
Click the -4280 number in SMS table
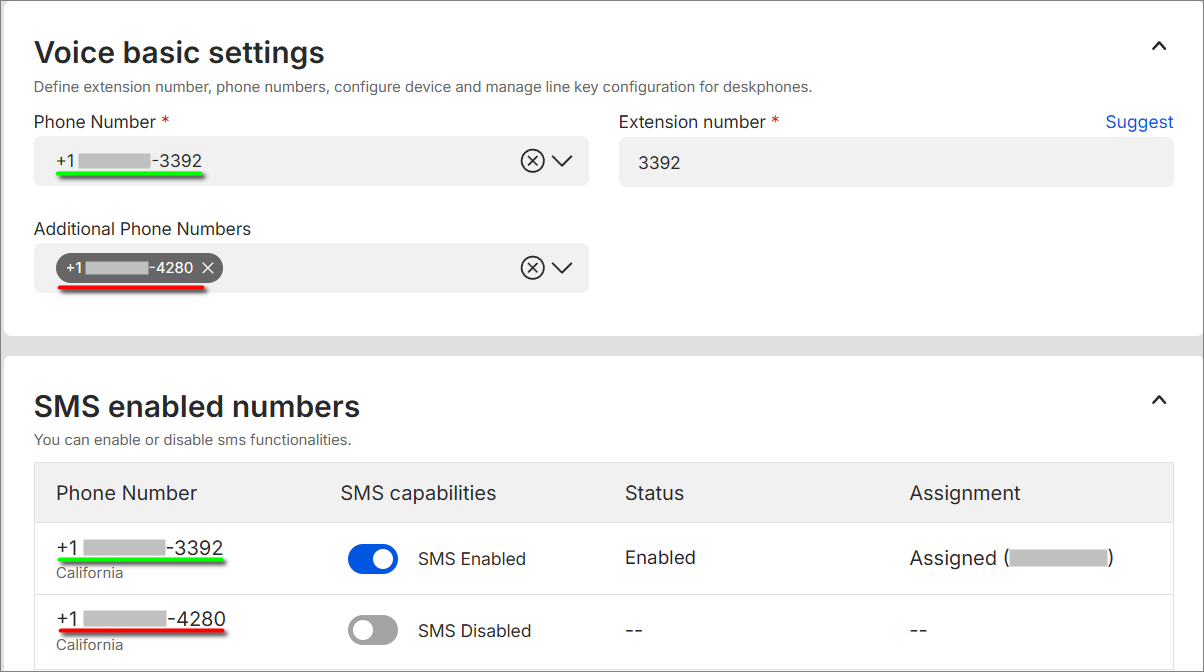[x=140, y=619]
